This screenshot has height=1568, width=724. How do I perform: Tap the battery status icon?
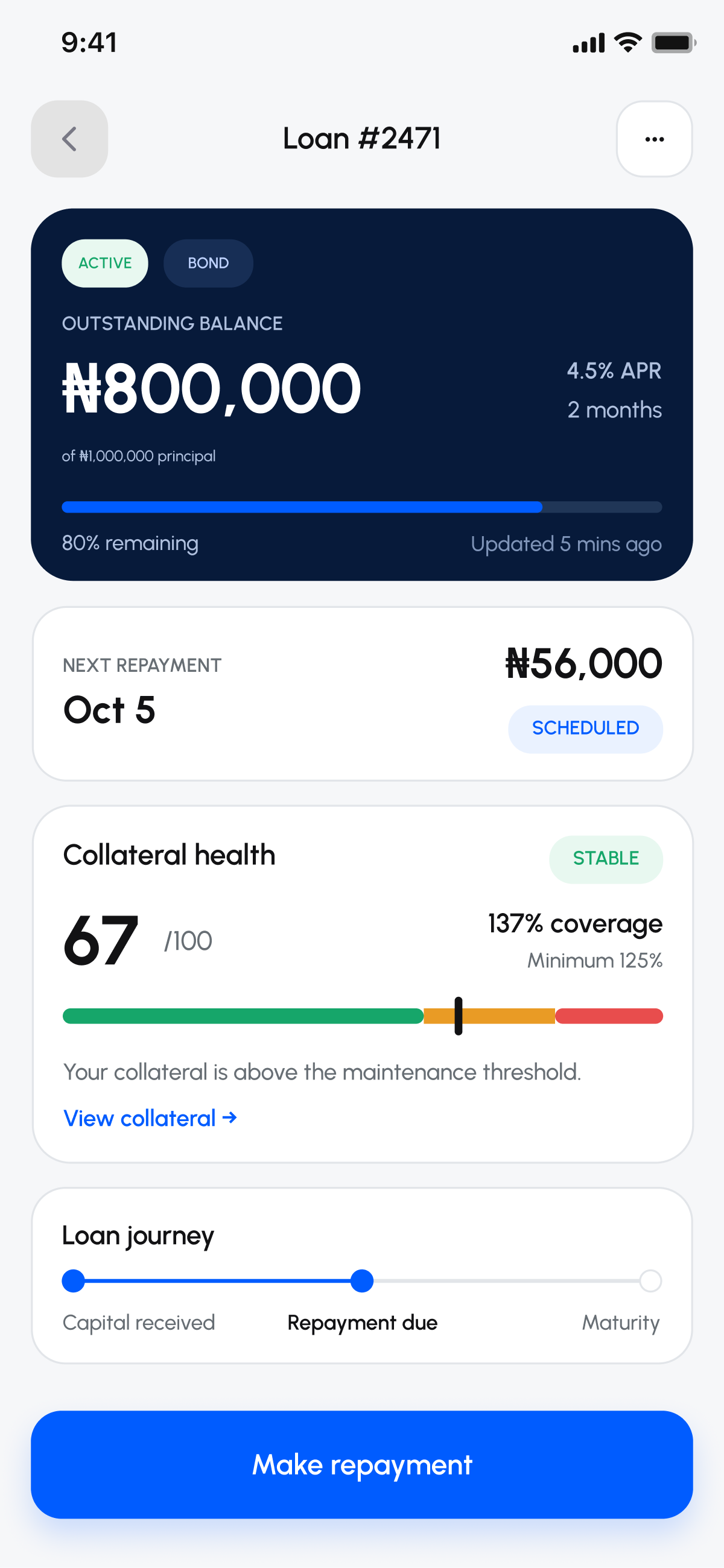coord(673,43)
